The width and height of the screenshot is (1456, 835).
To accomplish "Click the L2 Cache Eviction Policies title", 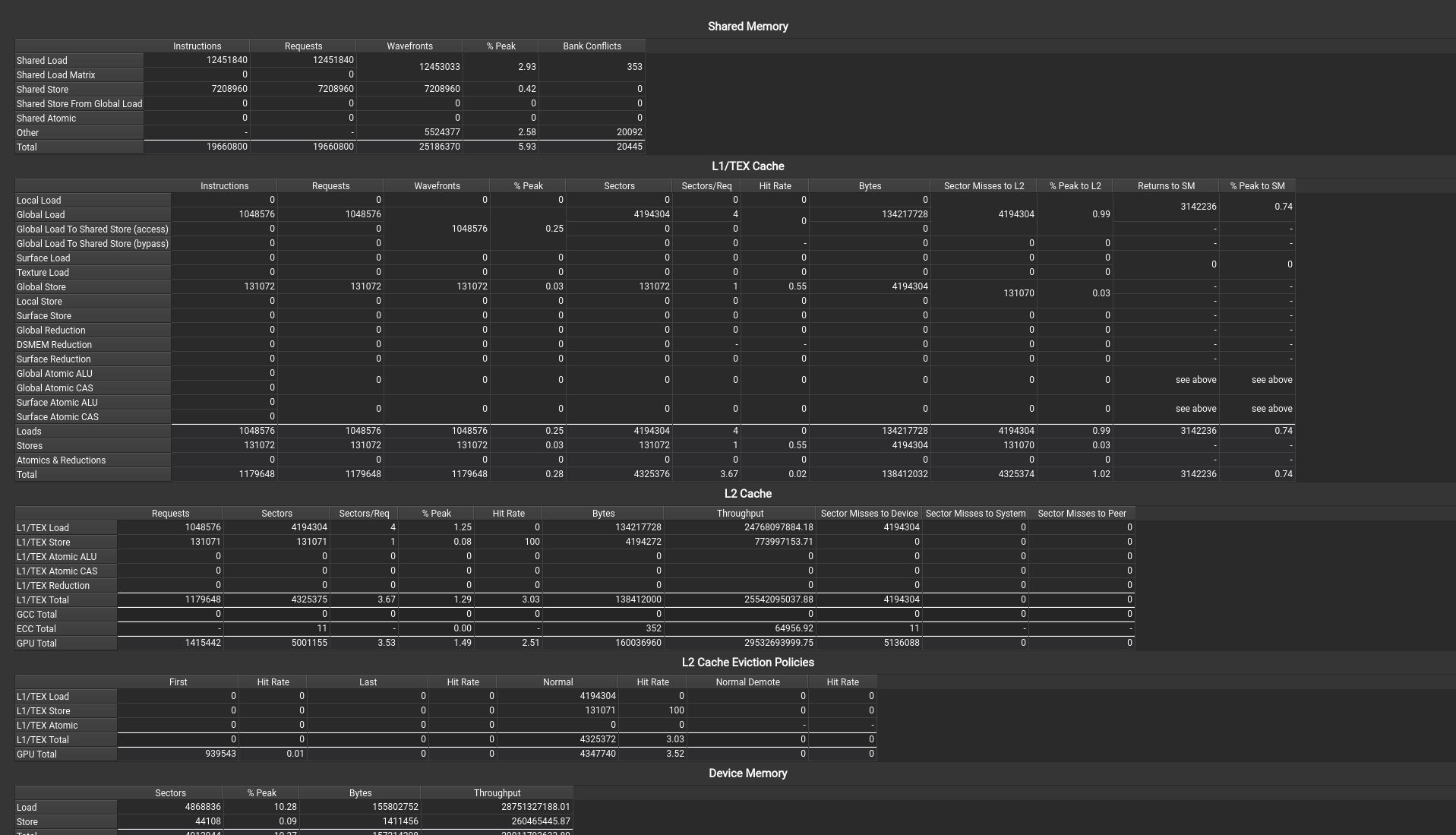I will (x=747, y=663).
